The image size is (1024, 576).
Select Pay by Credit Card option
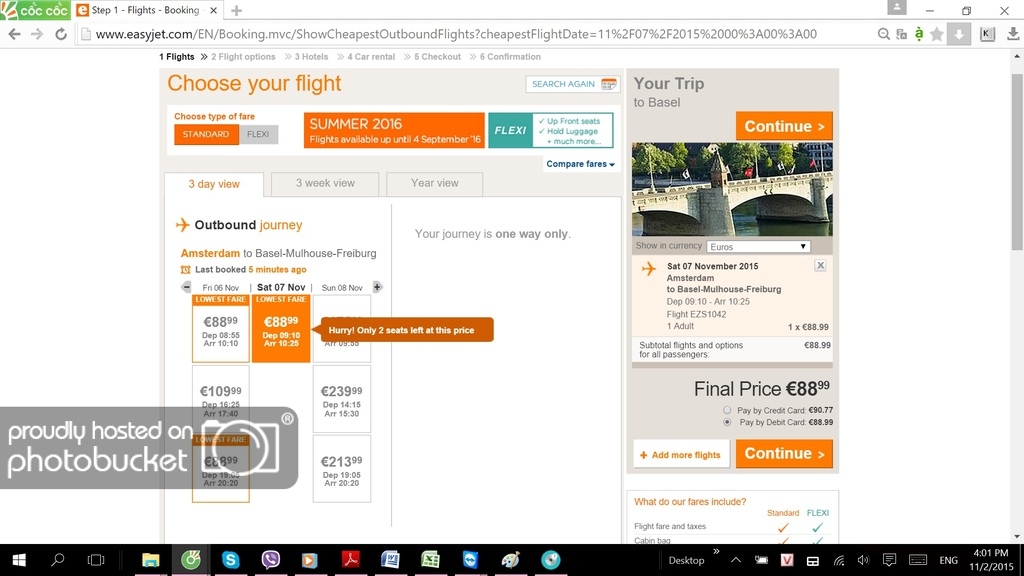pyautogui.click(x=727, y=410)
